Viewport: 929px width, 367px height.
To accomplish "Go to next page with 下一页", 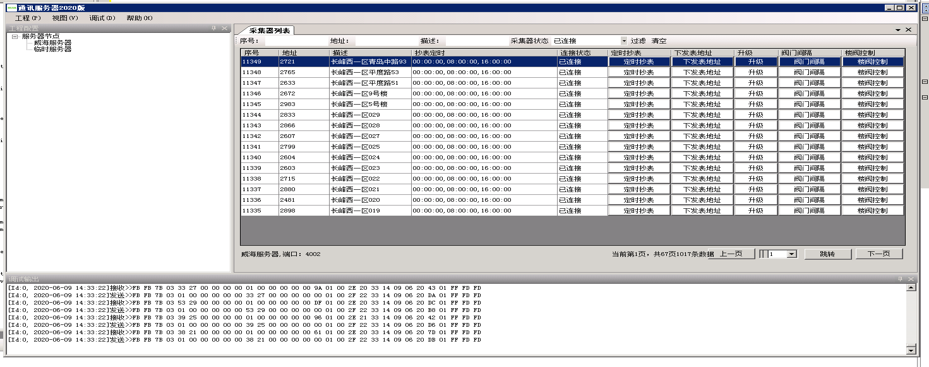I will (879, 254).
